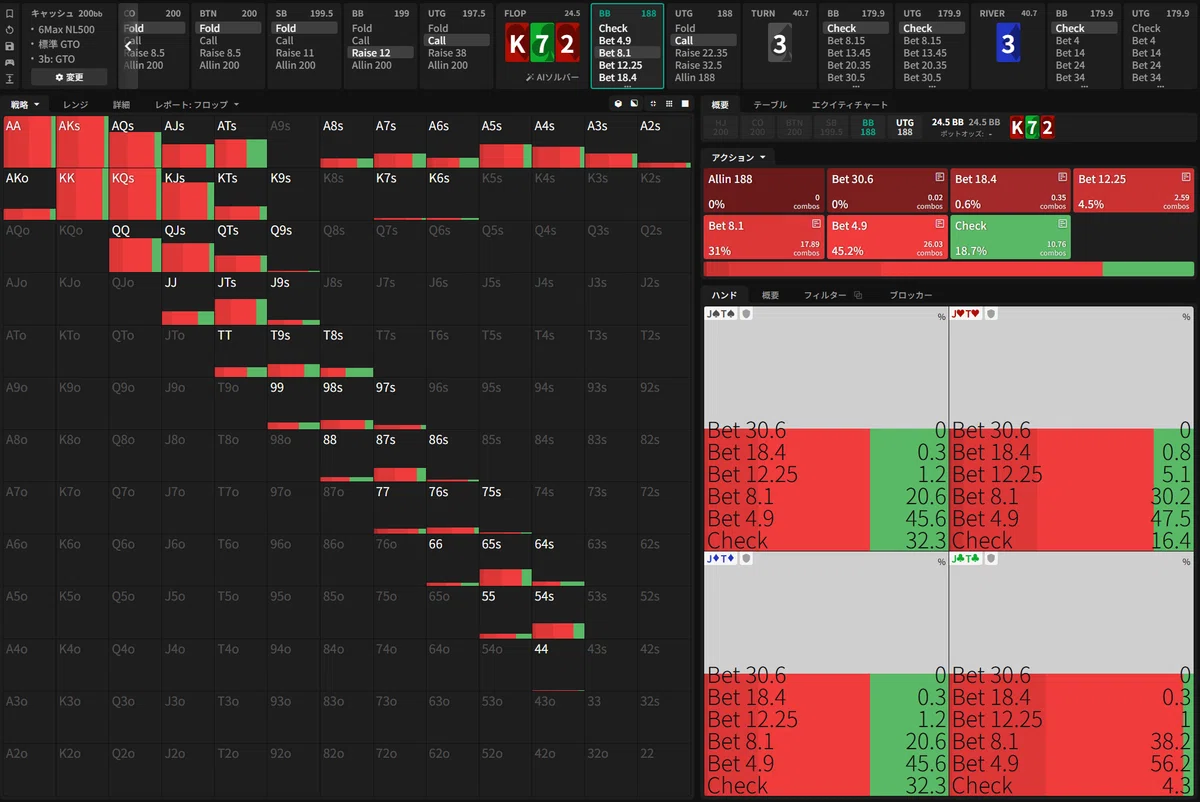This screenshot has height=802, width=1200.
Task: Open the 戦略 dropdown
Action: 25,104
